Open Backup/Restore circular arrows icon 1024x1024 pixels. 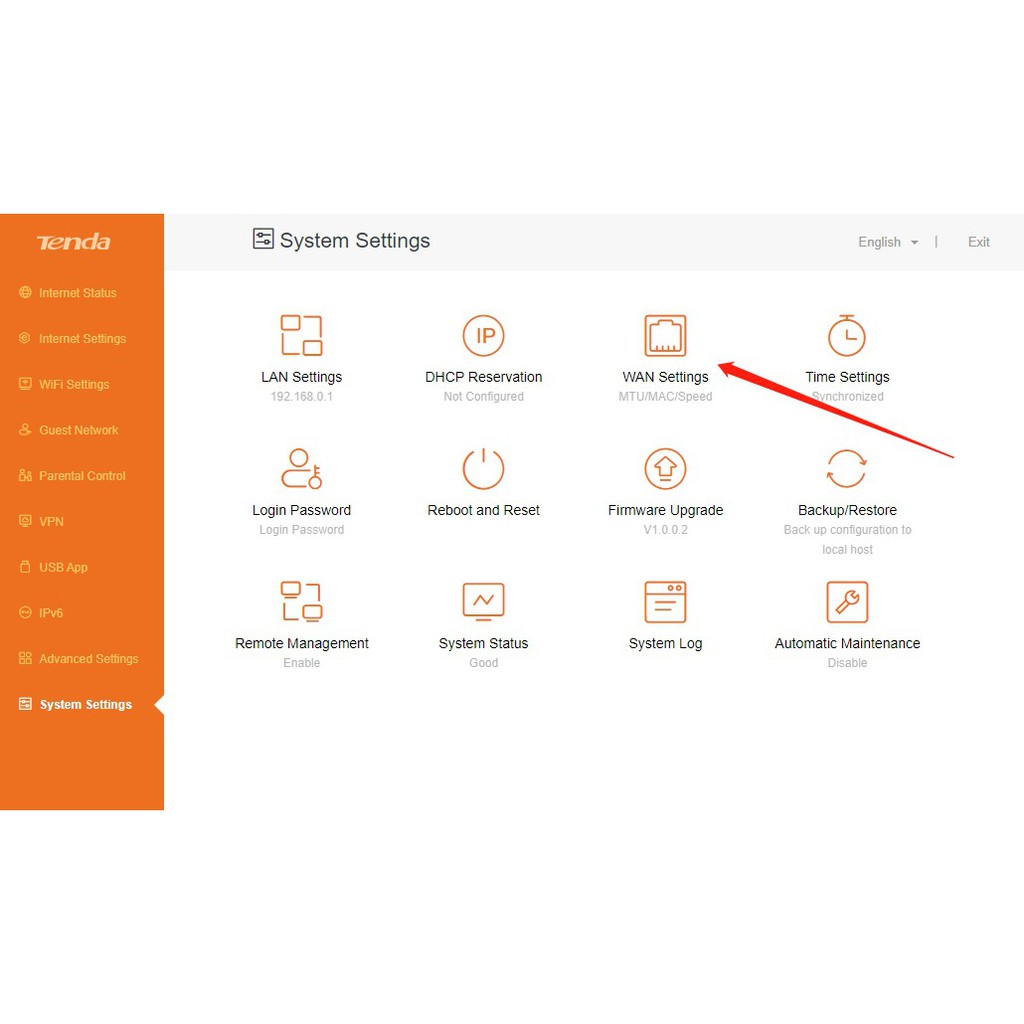click(847, 468)
